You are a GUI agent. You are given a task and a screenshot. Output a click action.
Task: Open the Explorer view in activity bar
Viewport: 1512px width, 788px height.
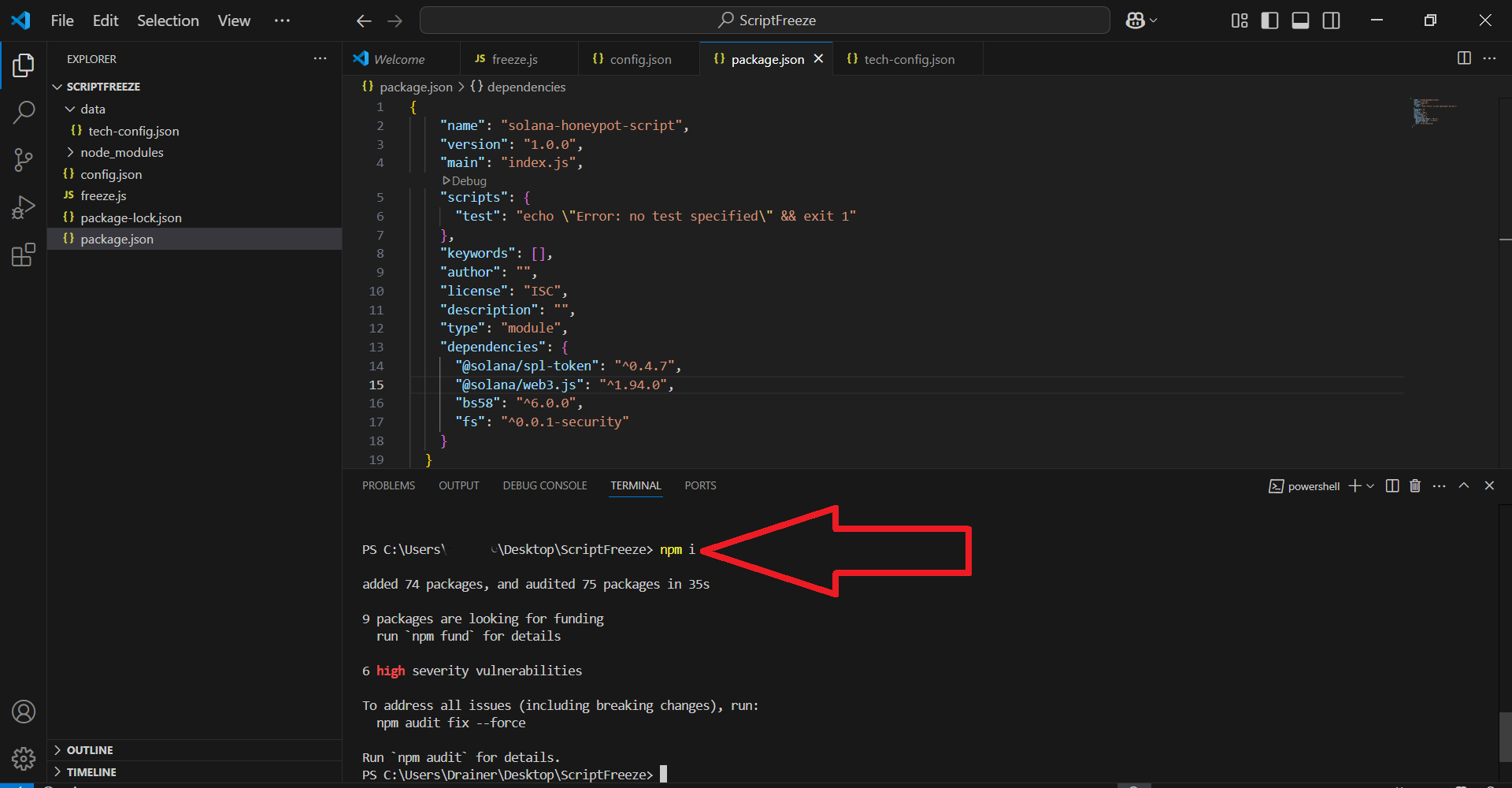24,65
